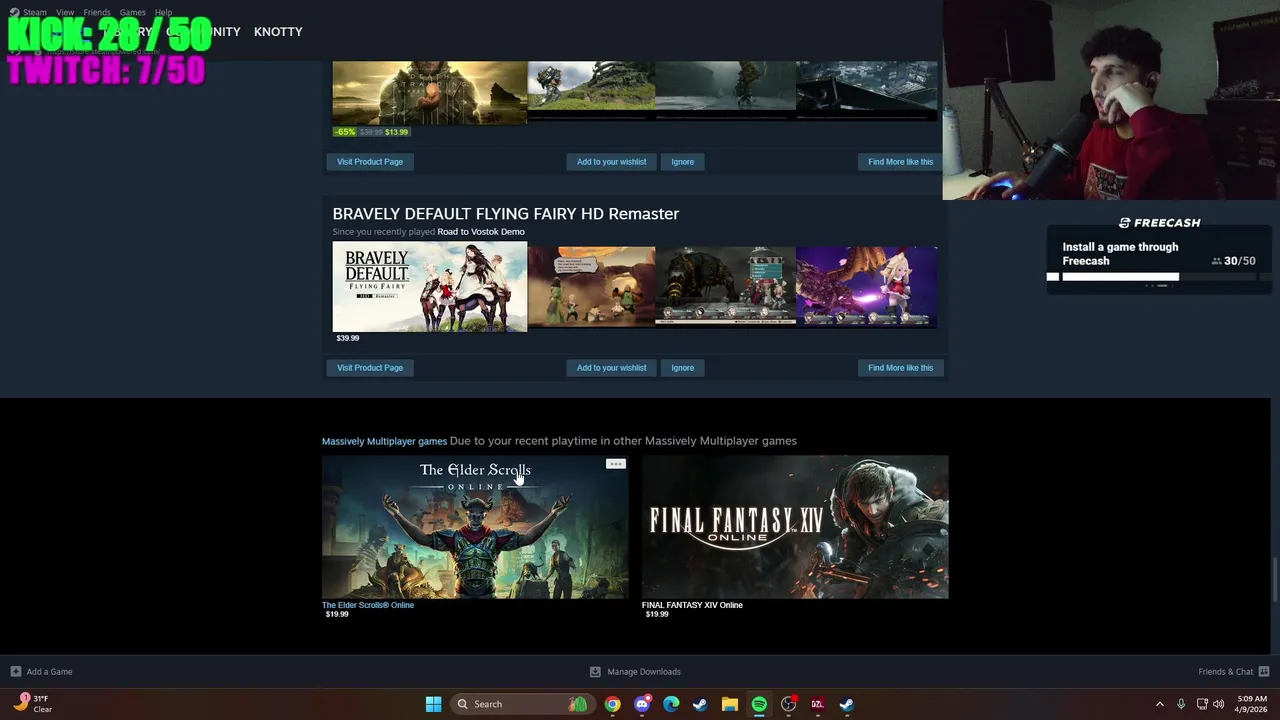Click the Freecash logo in the overlay
Image resolution: width=1280 pixels, height=720 pixels.
1160,223
